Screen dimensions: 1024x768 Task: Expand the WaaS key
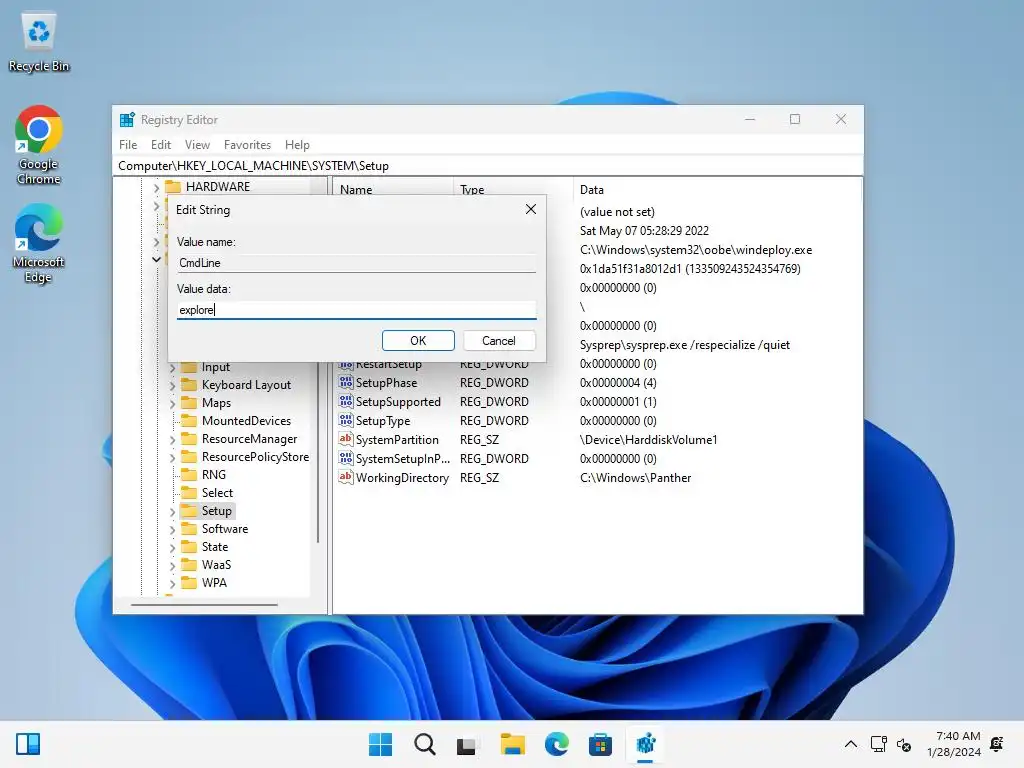(172, 566)
